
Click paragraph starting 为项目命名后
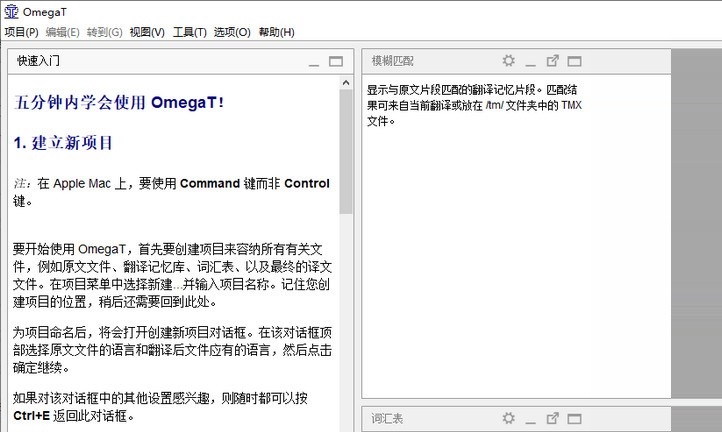point(172,350)
